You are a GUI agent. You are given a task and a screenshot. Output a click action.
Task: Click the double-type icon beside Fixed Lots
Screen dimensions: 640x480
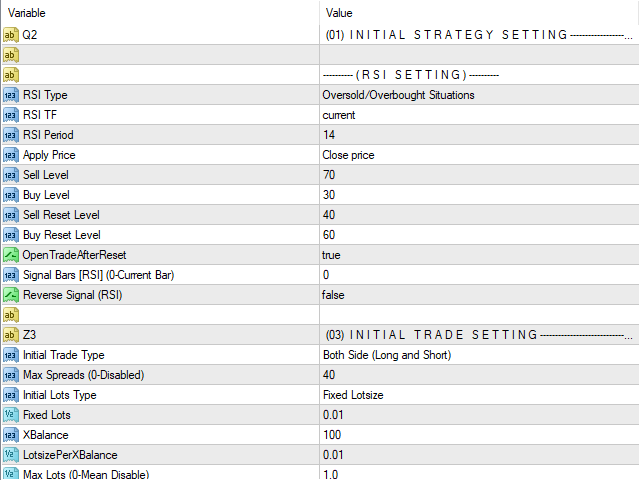tap(11, 415)
